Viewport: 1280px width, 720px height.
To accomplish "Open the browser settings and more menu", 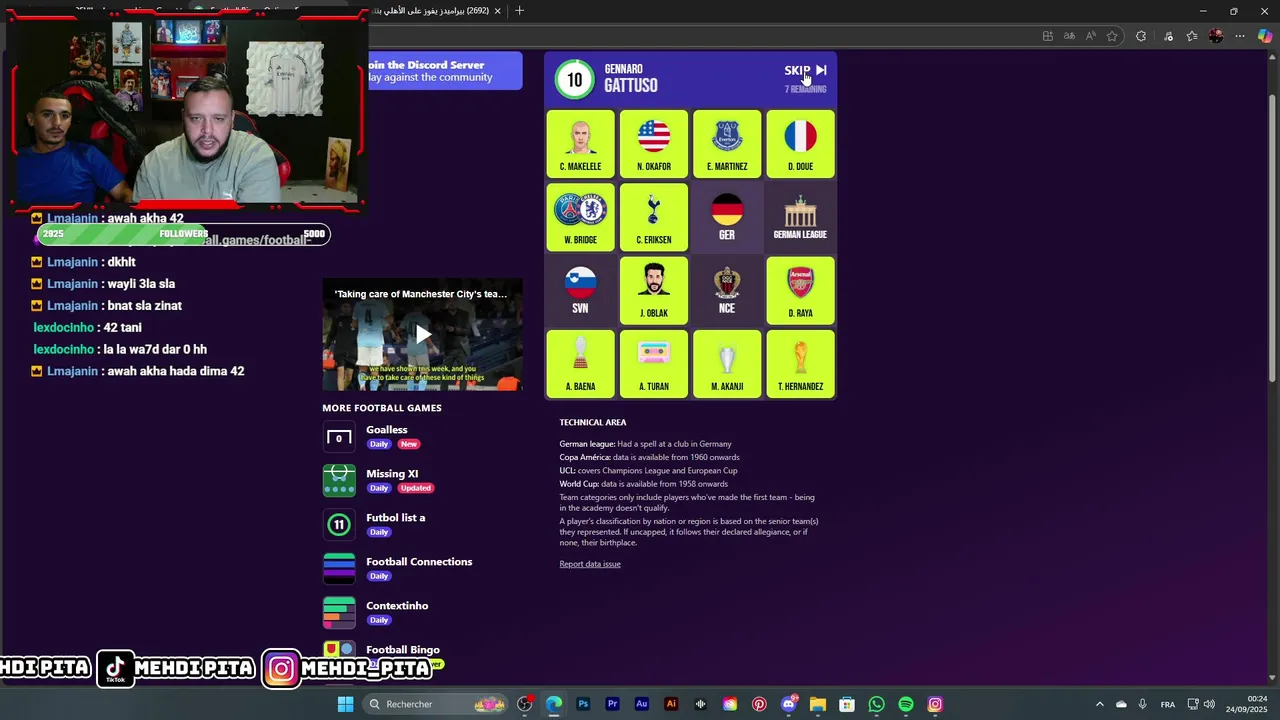I will [x=1240, y=36].
